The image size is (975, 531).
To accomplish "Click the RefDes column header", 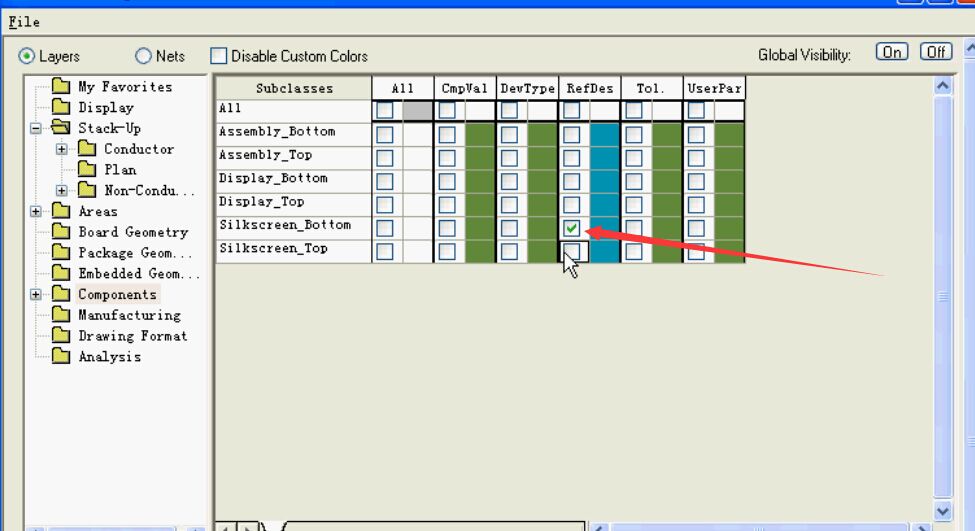I will 589,88.
